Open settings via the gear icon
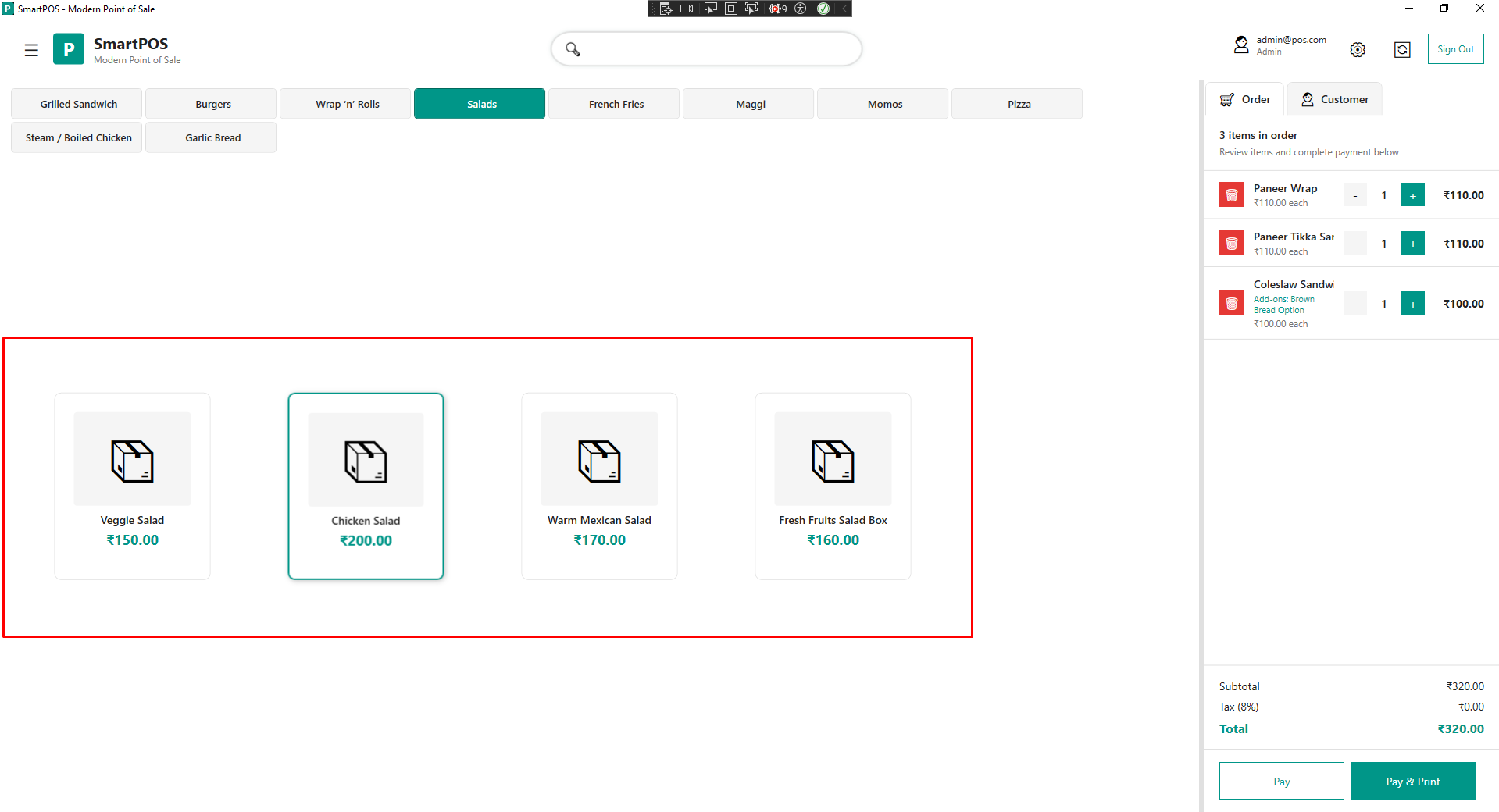Image resolution: width=1499 pixels, height=812 pixels. (1358, 50)
